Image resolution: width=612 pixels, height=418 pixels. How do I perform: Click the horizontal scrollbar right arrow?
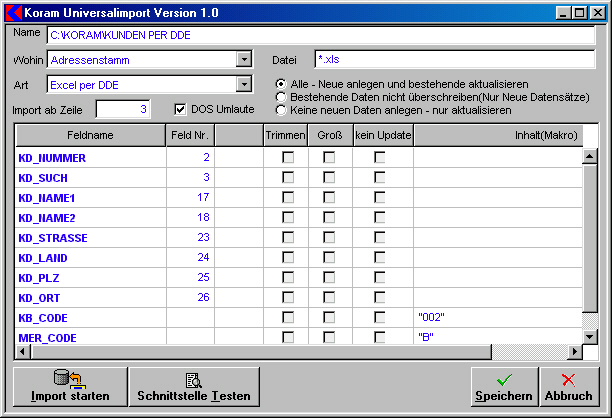point(575,352)
